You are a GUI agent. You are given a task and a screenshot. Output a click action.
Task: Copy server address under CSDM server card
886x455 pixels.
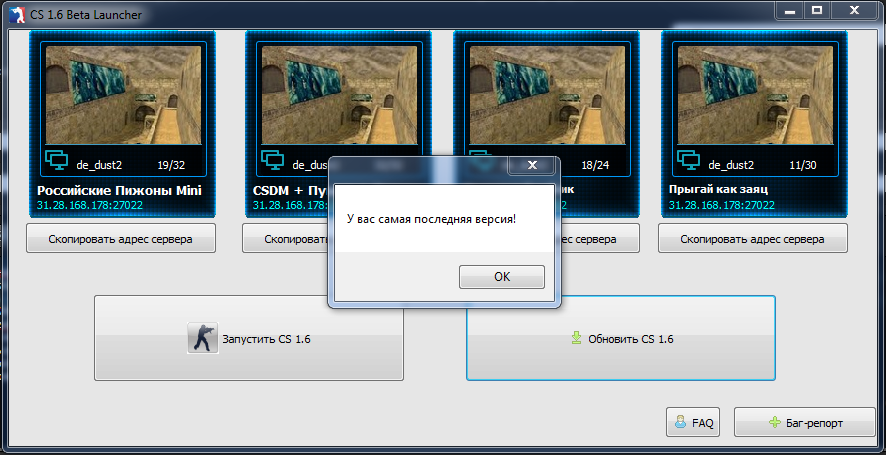click(x=285, y=238)
